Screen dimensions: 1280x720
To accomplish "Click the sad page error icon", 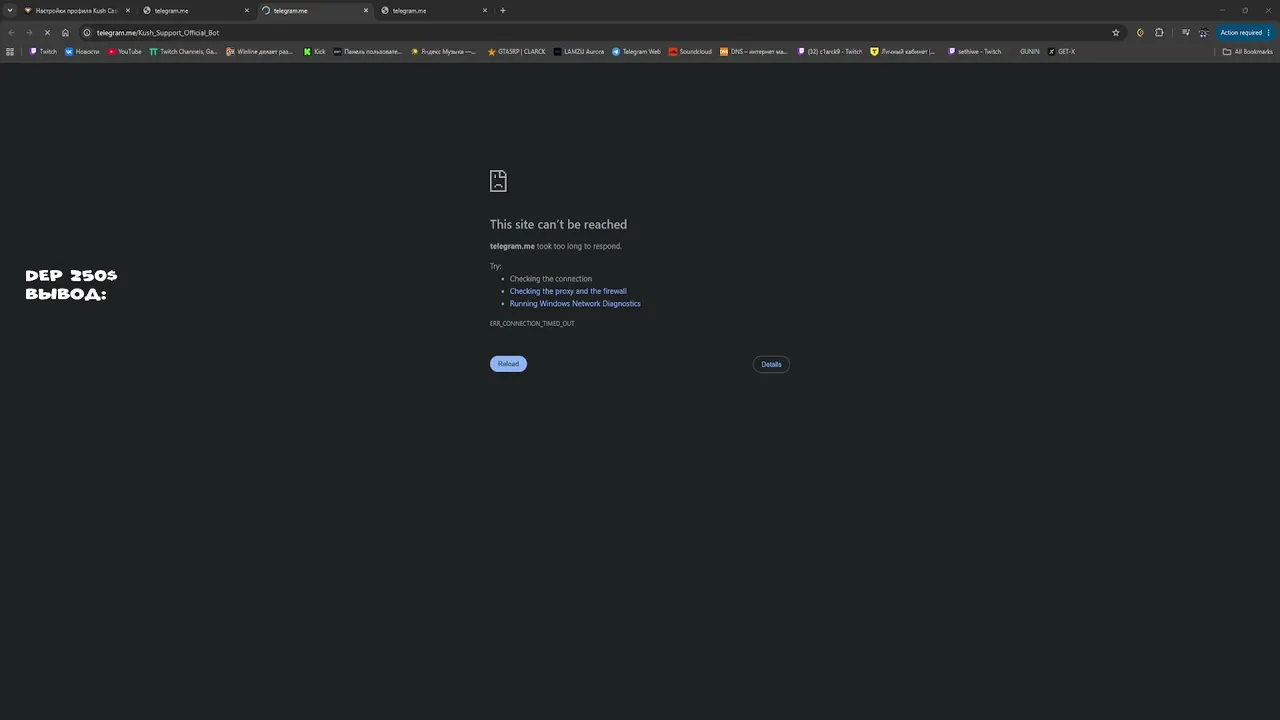I will [x=498, y=181].
